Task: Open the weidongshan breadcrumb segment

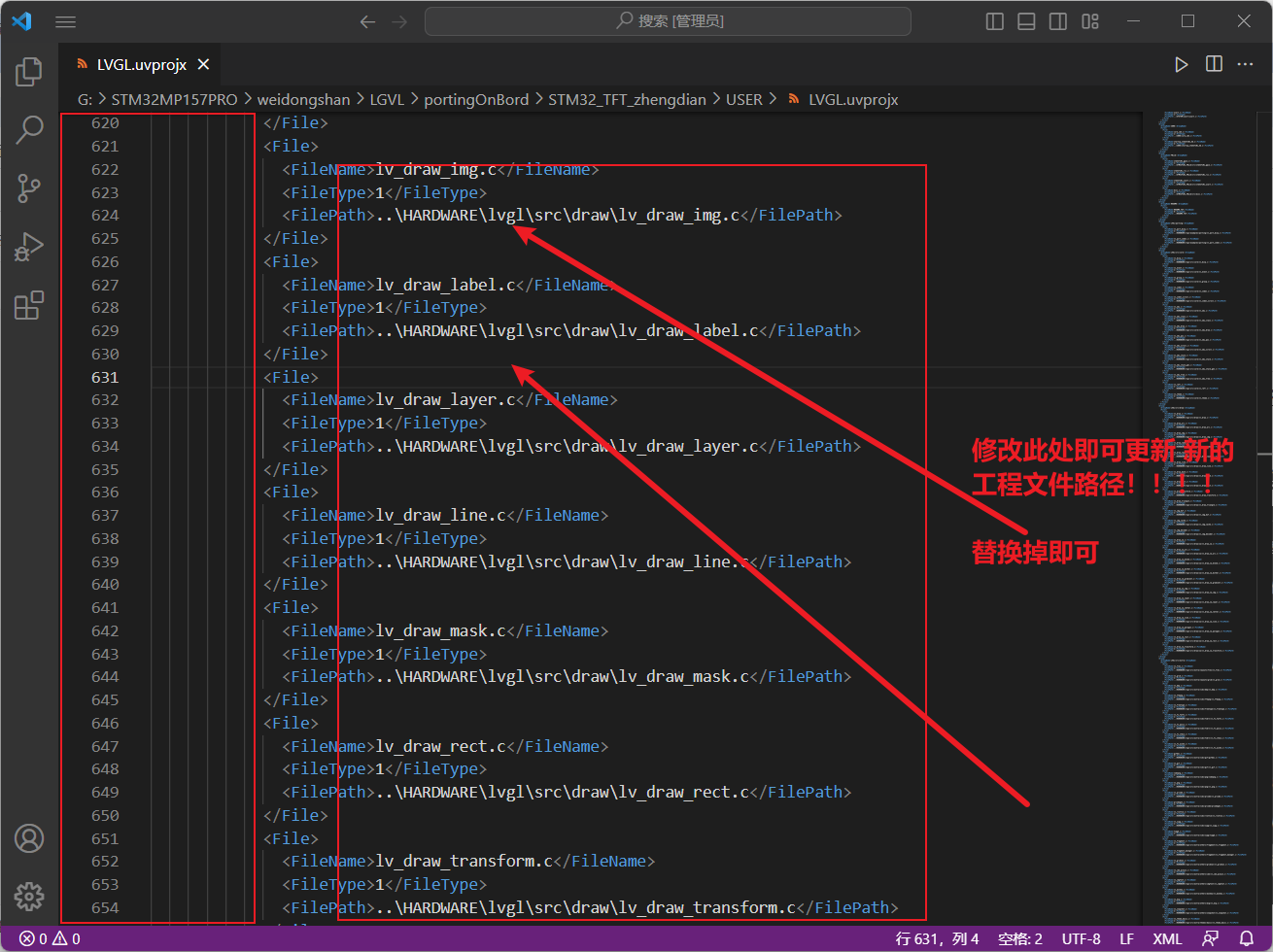Action: pyautogui.click(x=303, y=99)
